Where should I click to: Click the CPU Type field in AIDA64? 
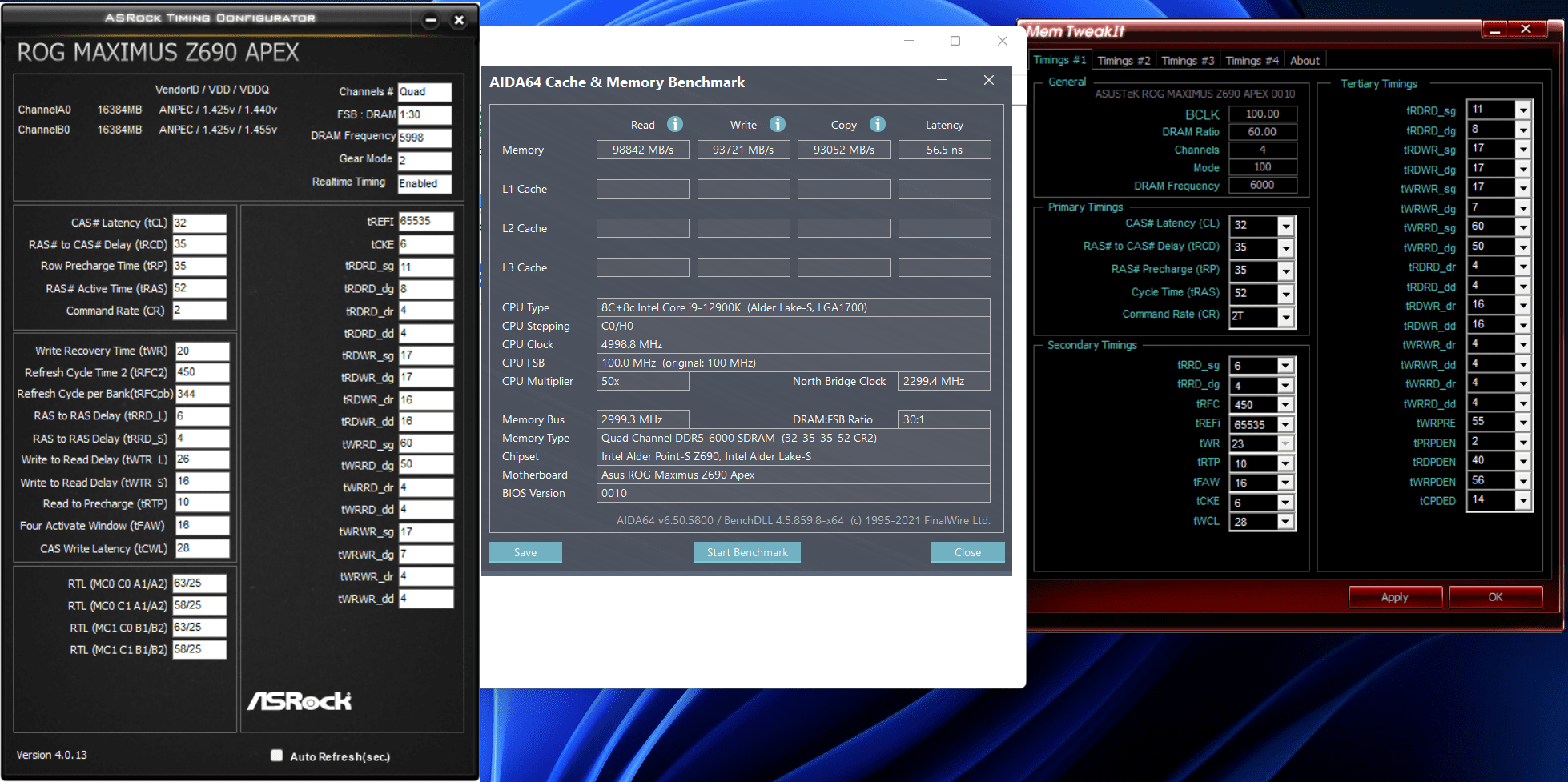794,307
